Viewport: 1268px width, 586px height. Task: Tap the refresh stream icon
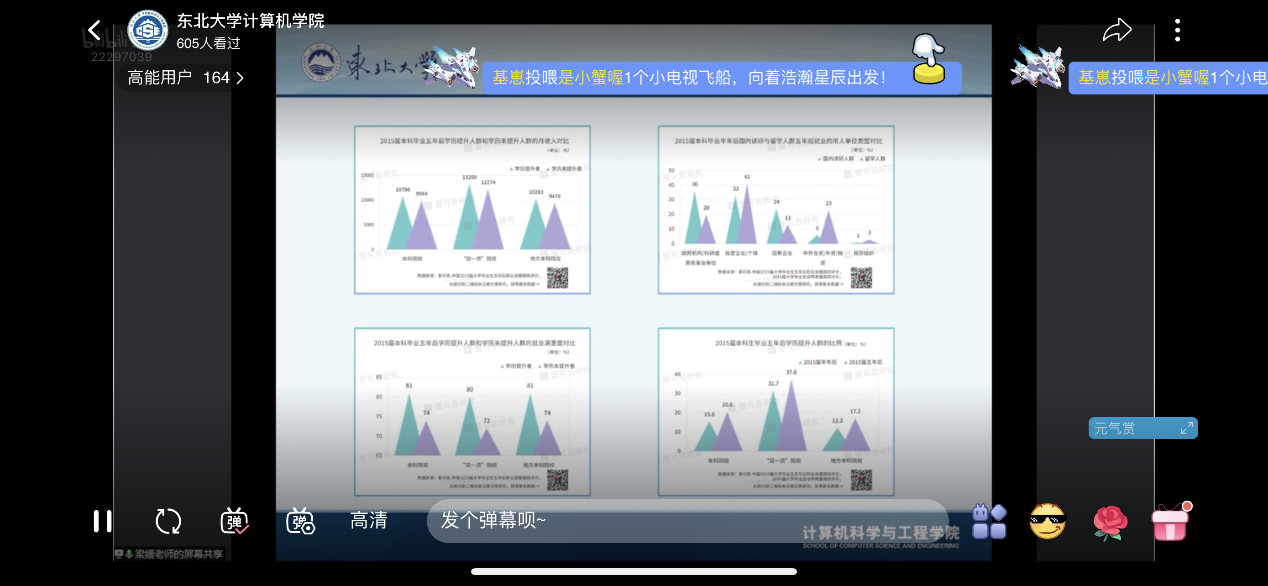168,521
